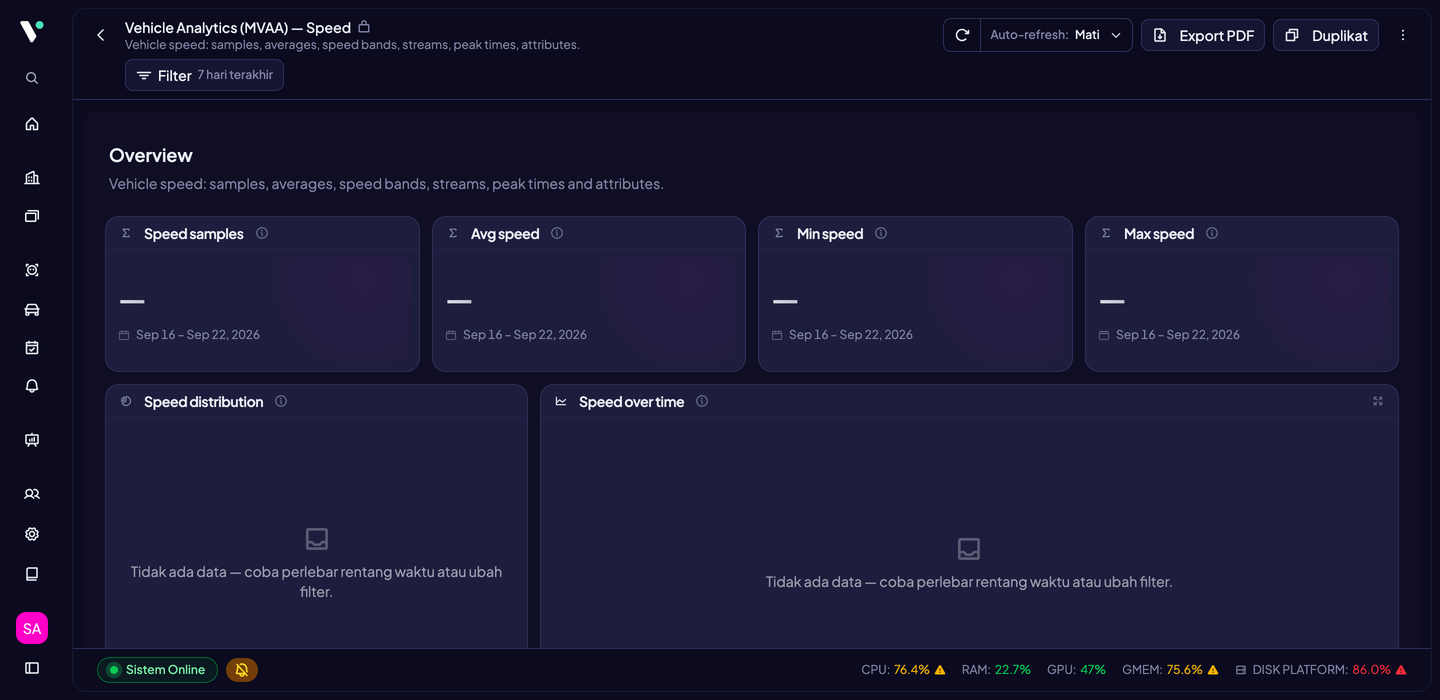Open the users group sidebar icon
This screenshot has width=1440, height=700.
click(x=32, y=494)
